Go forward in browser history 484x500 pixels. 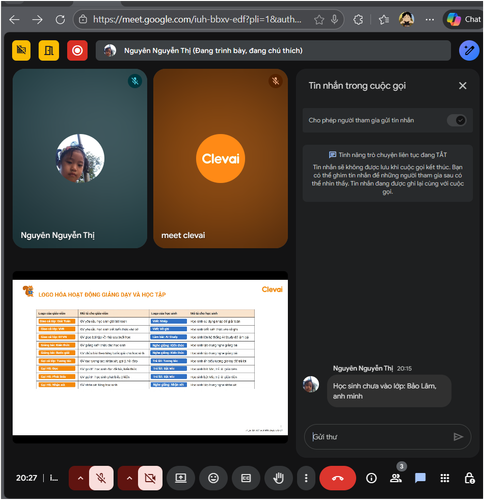coord(37,20)
